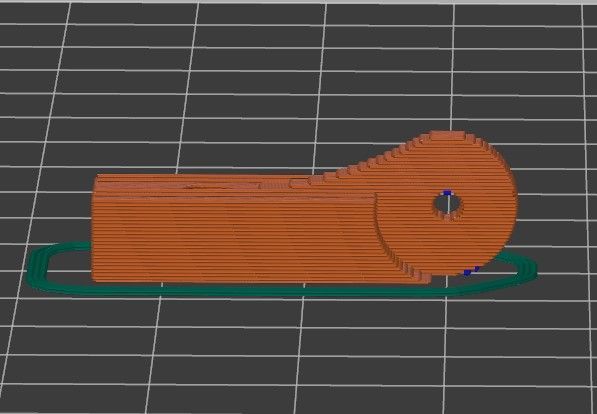The width and height of the screenshot is (597, 414).
Task: Click the blue markers at the round end's bottom edge
Action: [471, 271]
